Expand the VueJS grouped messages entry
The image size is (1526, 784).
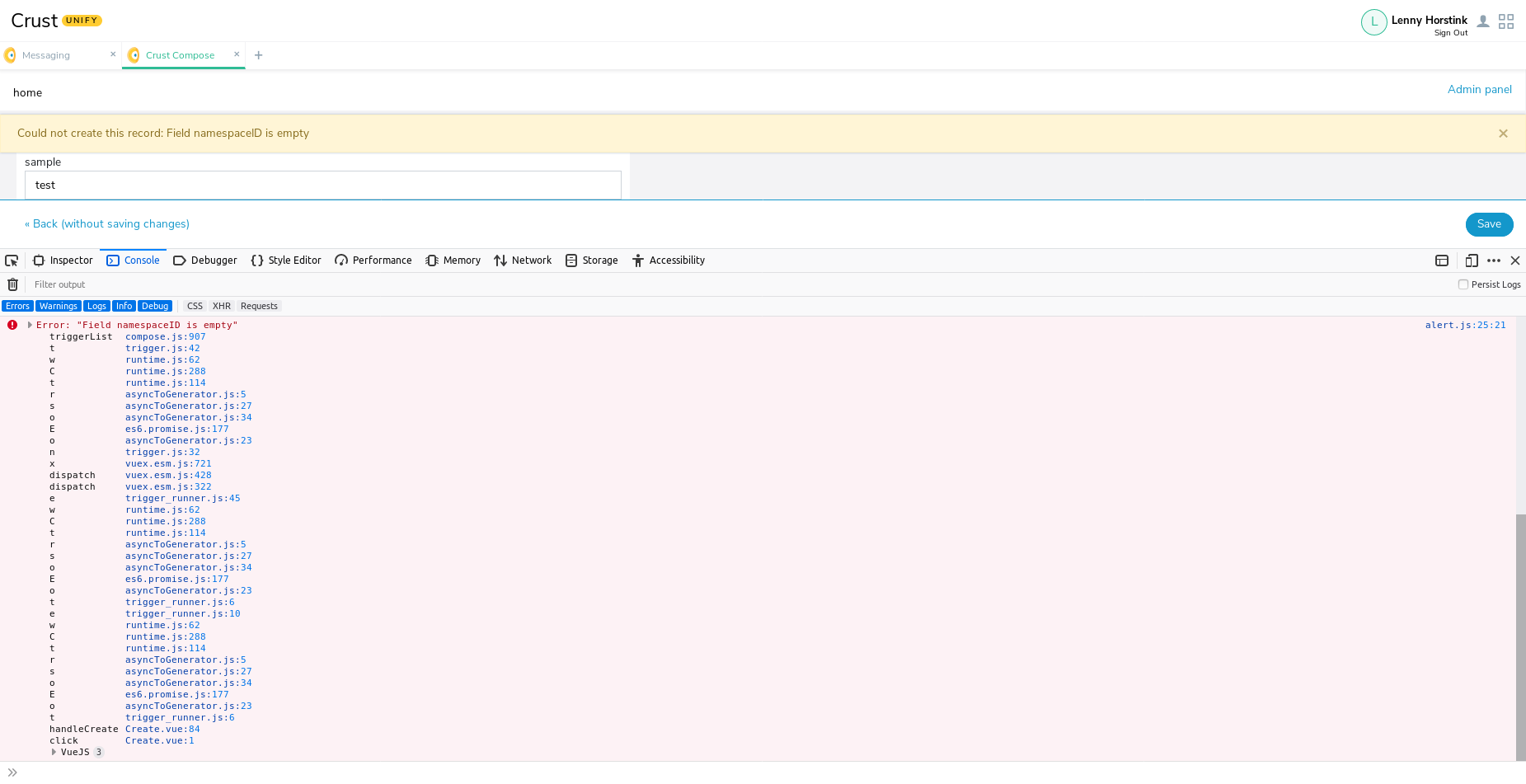(54, 752)
